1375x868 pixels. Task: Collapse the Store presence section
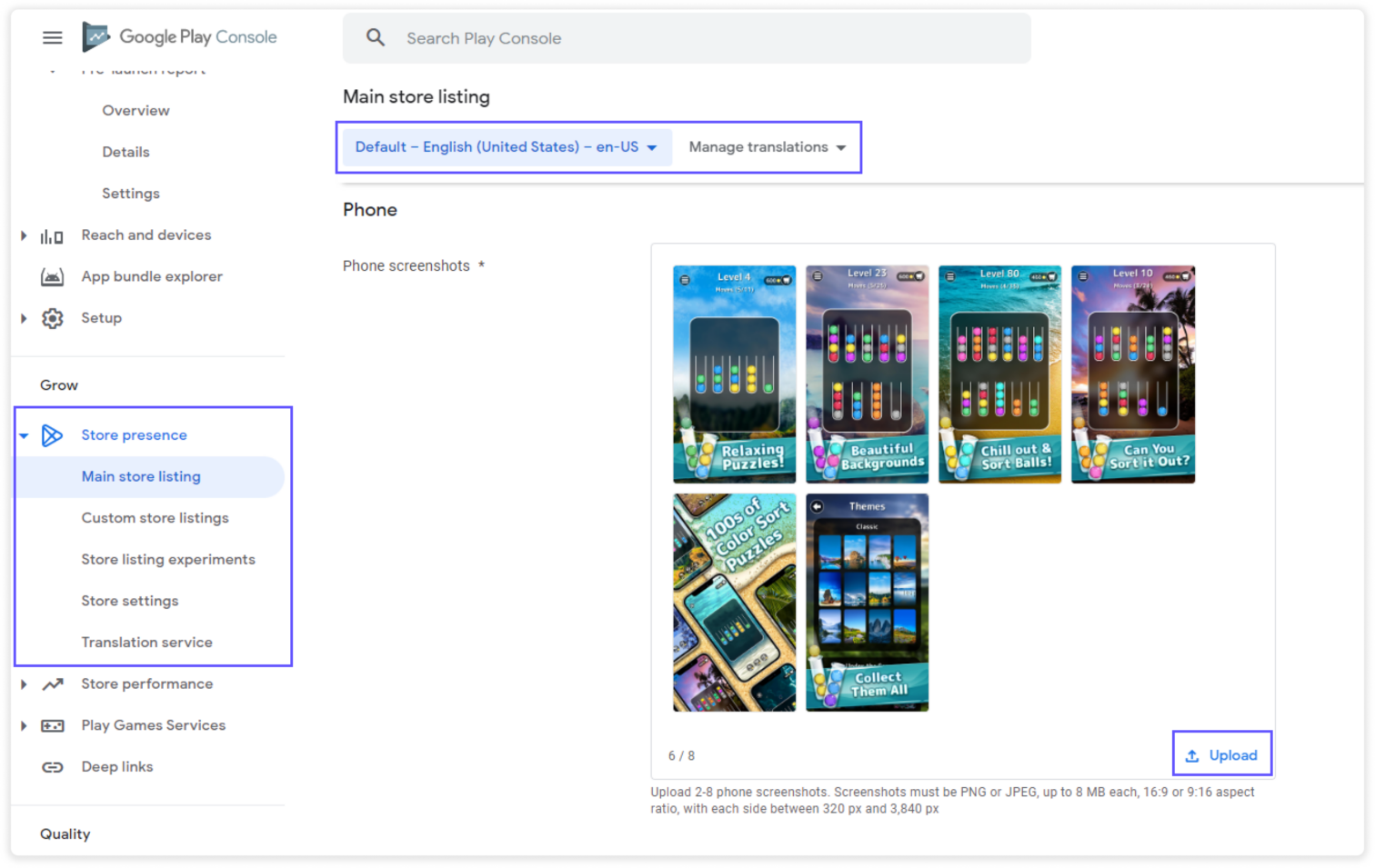(24, 434)
